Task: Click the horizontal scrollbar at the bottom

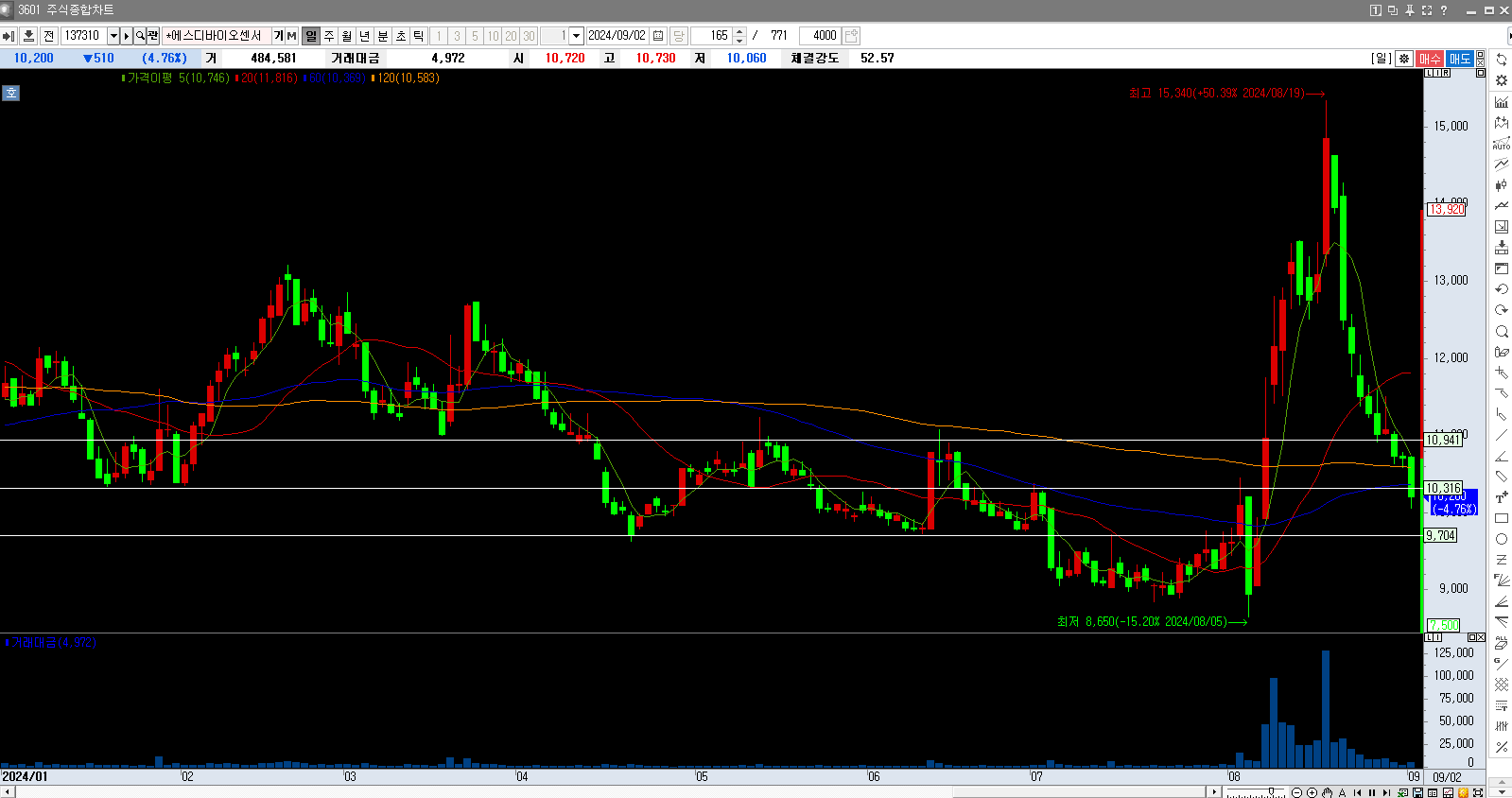Action: (610, 792)
